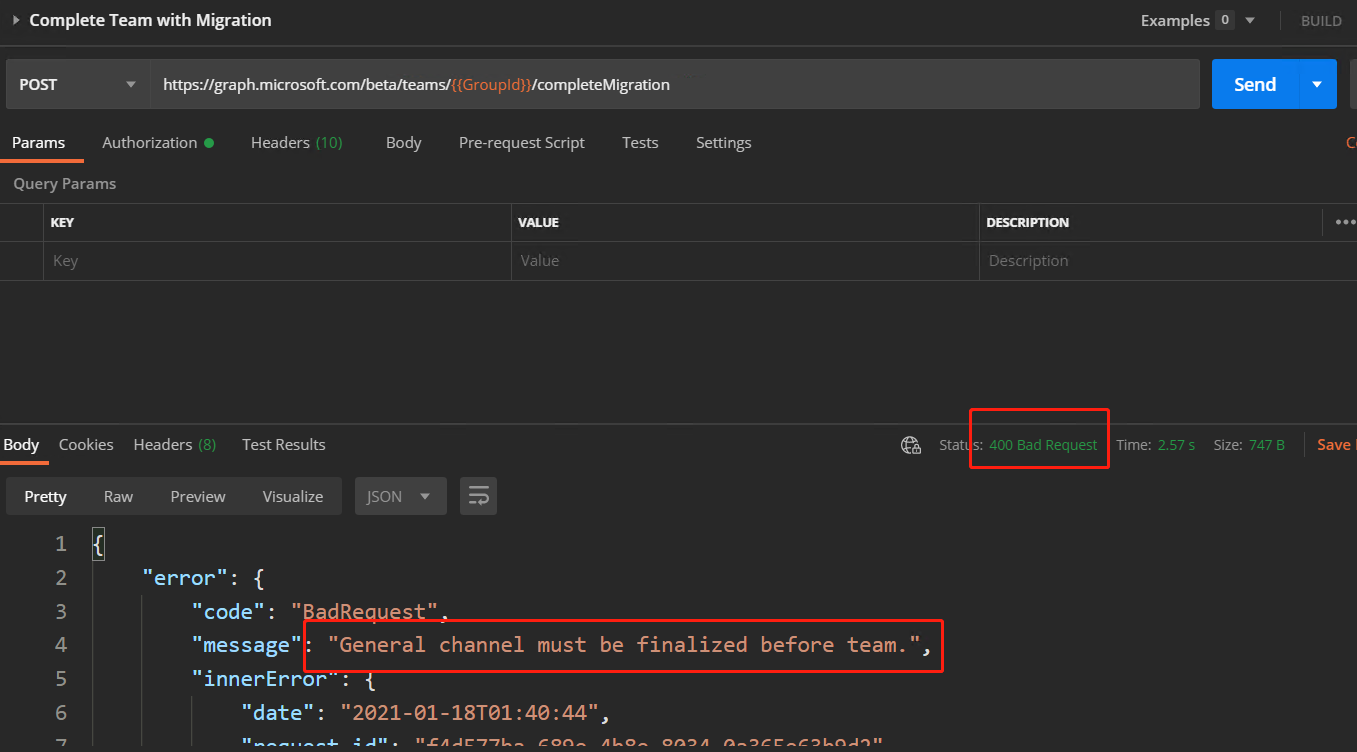Select the Pretty view
This screenshot has width=1357, height=752.
pos(46,497)
